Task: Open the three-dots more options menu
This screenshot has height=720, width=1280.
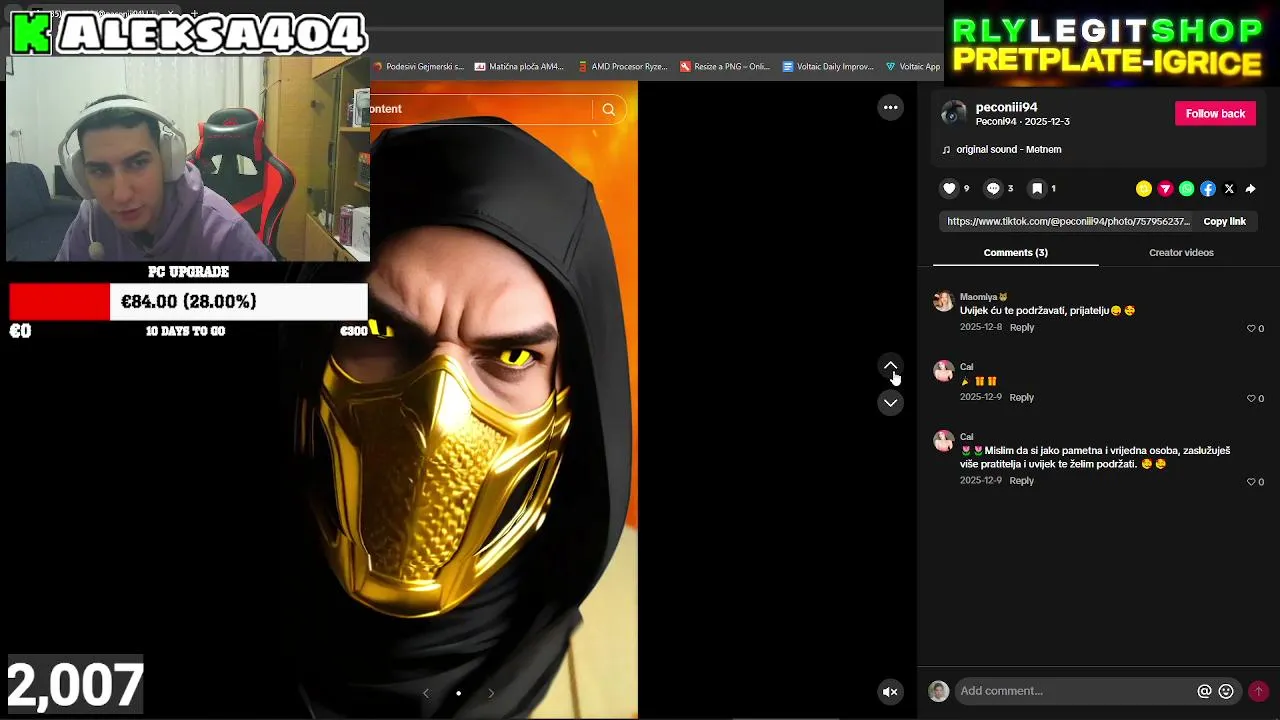Action: pyautogui.click(x=890, y=107)
